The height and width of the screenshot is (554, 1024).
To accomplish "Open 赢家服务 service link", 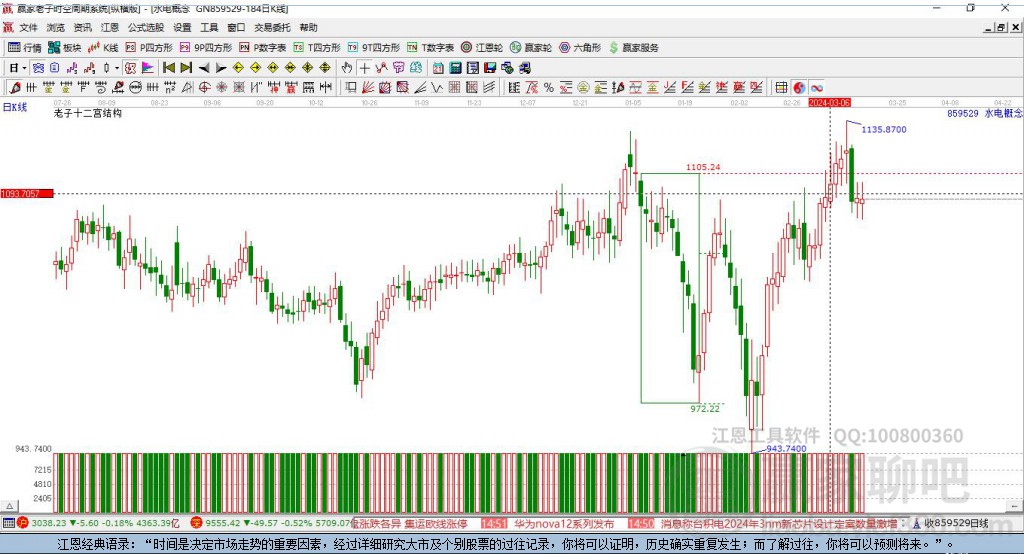I will coord(633,48).
